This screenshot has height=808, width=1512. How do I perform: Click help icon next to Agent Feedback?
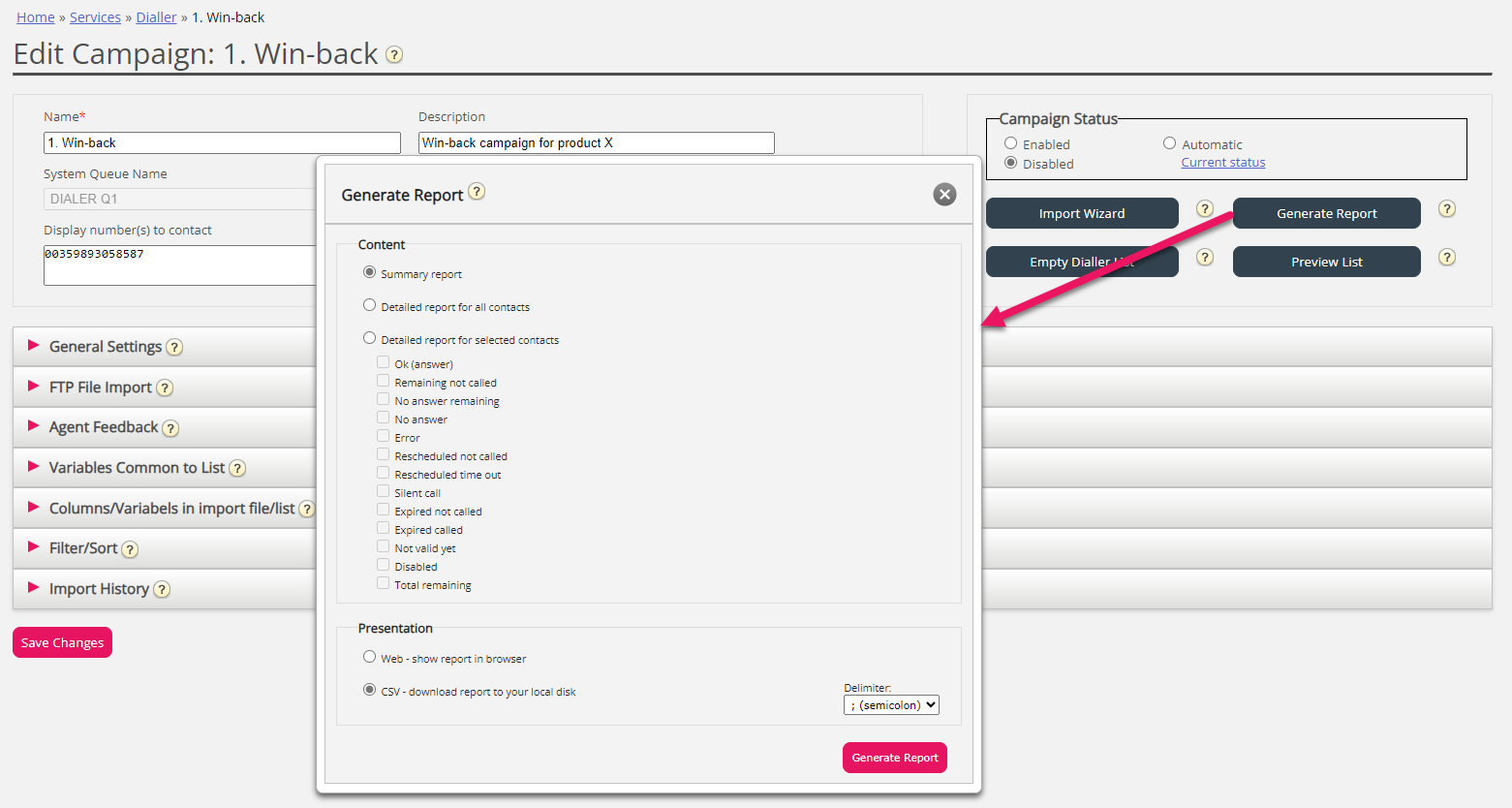[x=170, y=428]
